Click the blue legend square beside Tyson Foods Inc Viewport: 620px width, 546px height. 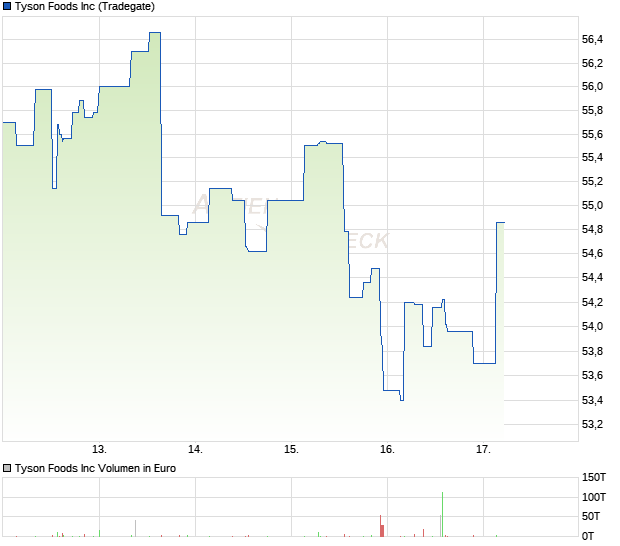(7, 6)
